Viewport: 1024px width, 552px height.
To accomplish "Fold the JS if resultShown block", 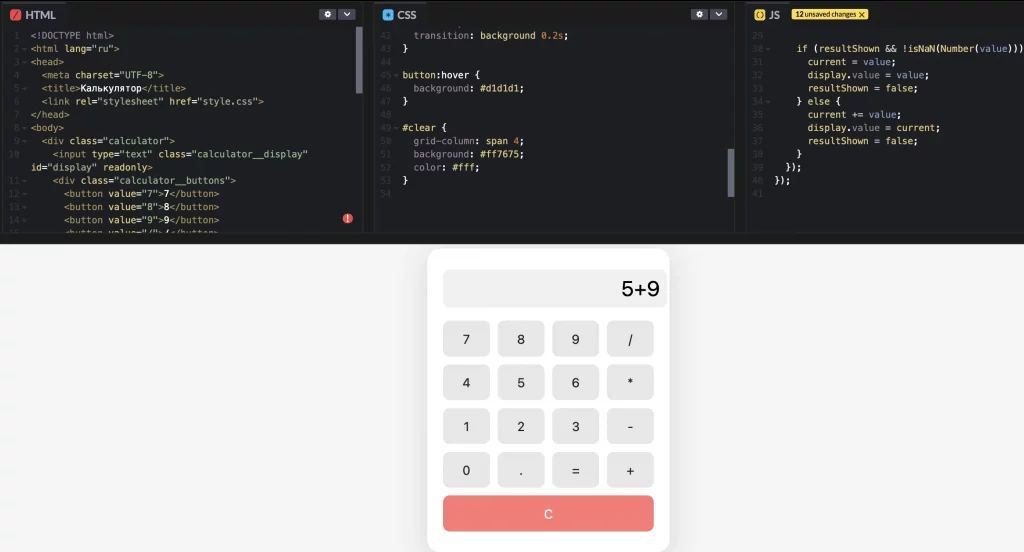I will pyautogui.click(x=768, y=49).
